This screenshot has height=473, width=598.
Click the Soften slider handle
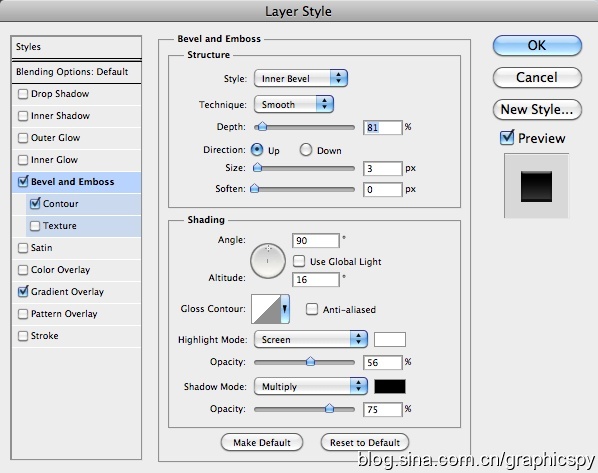tap(254, 188)
